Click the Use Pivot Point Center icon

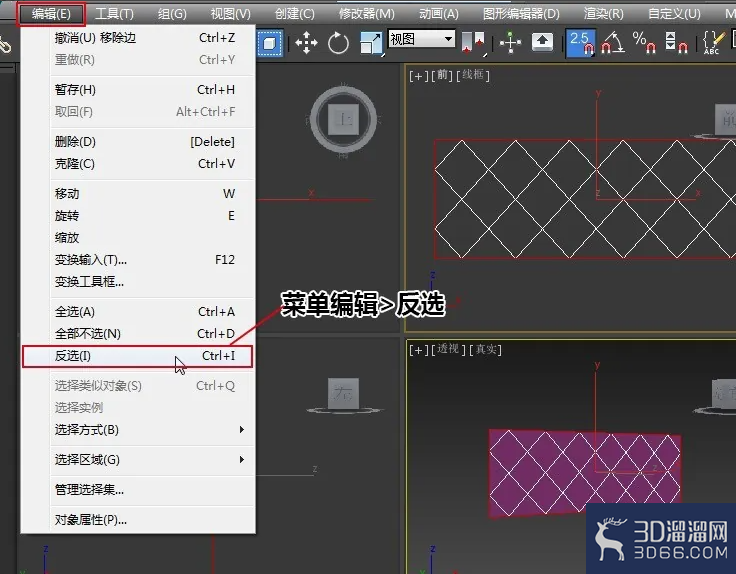pos(473,43)
